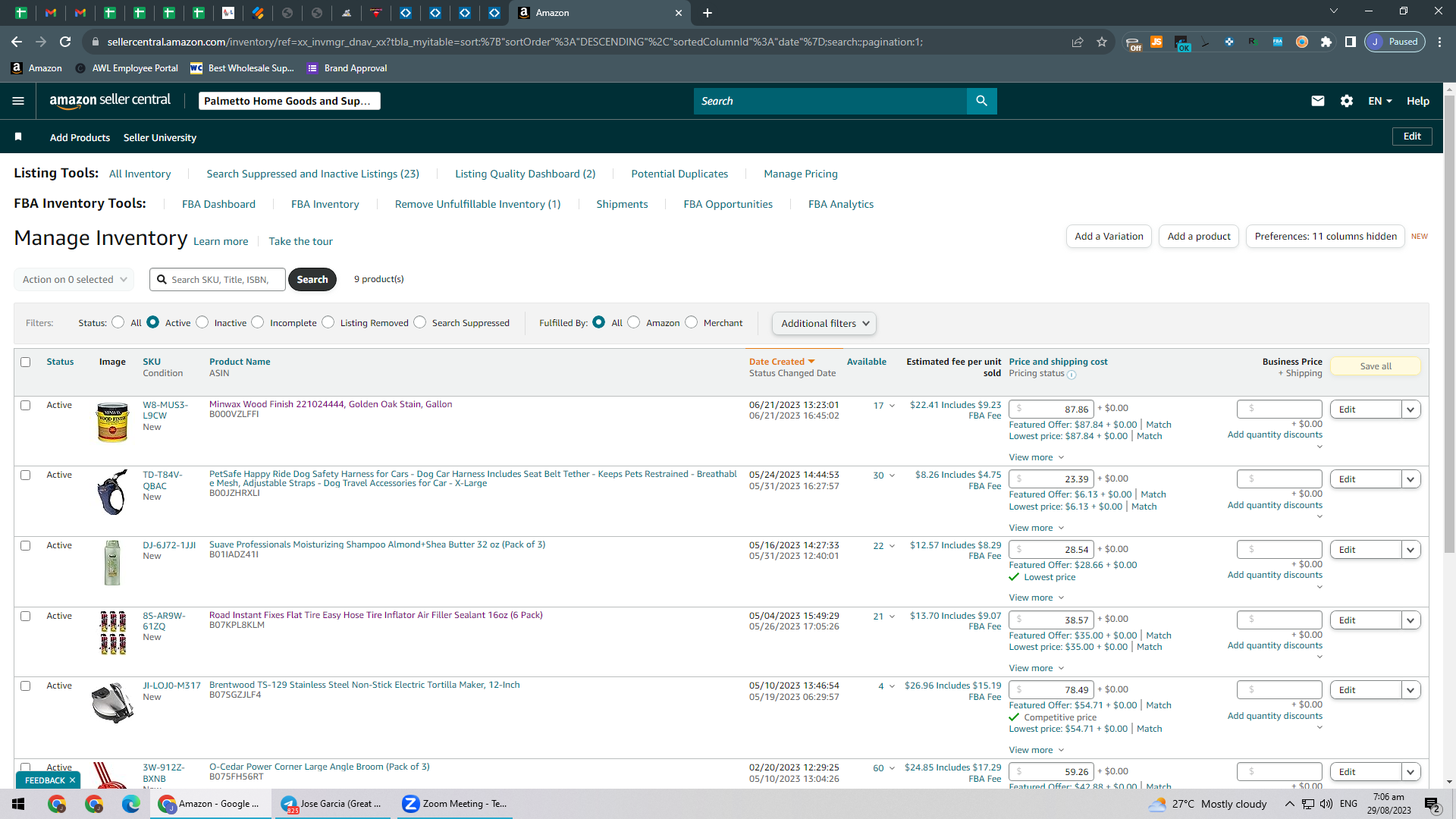Click the Save all button
The height and width of the screenshot is (819, 1456).
pos(1376,366)
